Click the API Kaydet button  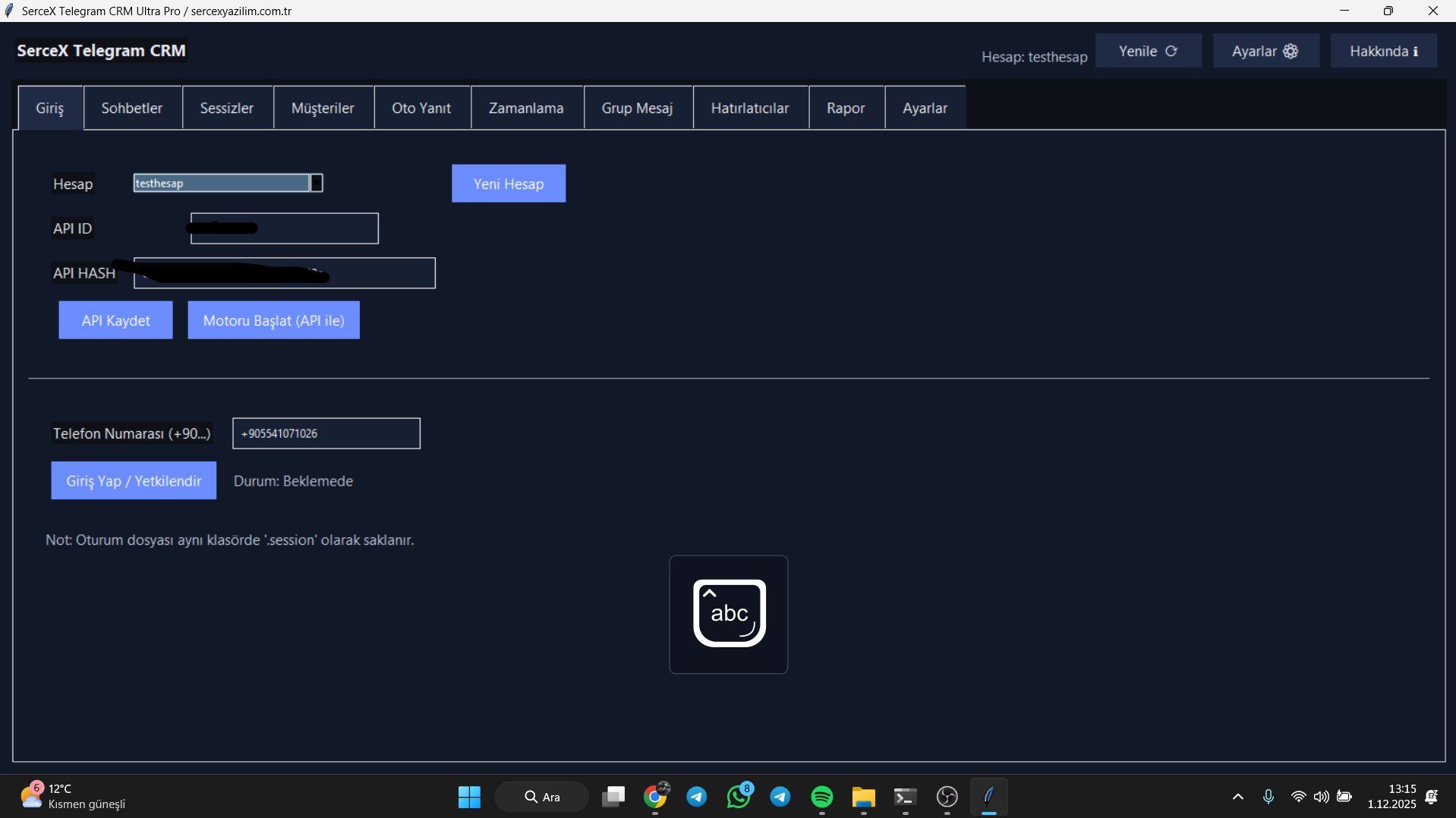(115, 320)
